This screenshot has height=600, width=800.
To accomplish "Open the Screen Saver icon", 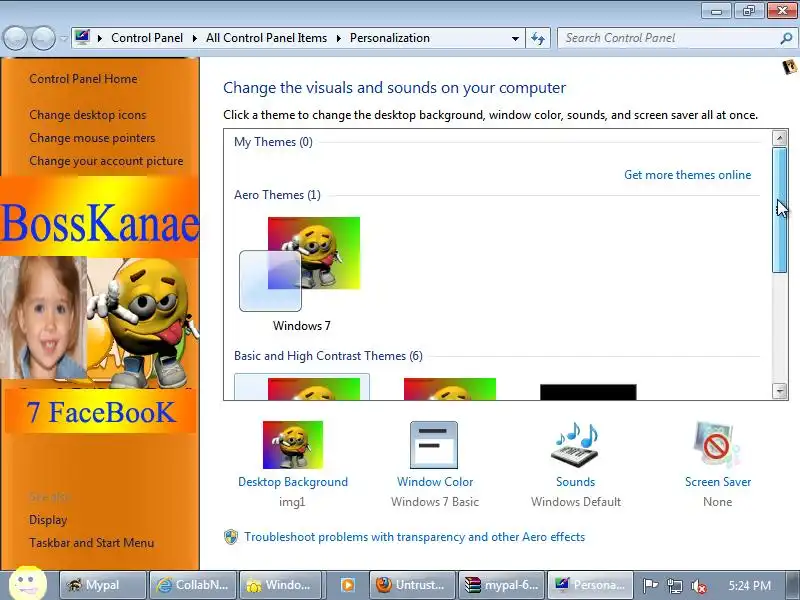I will pyautogui.click(x=717, y=444).
